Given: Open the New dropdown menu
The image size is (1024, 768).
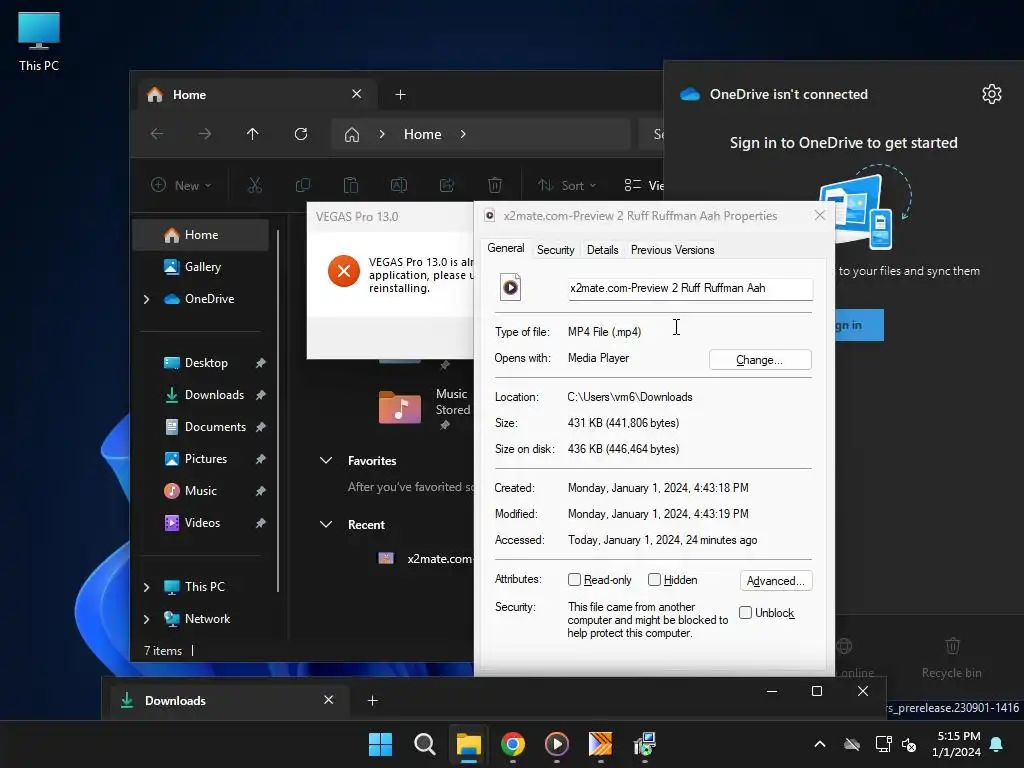Looking at the screenshot, I should coord(181,185).
